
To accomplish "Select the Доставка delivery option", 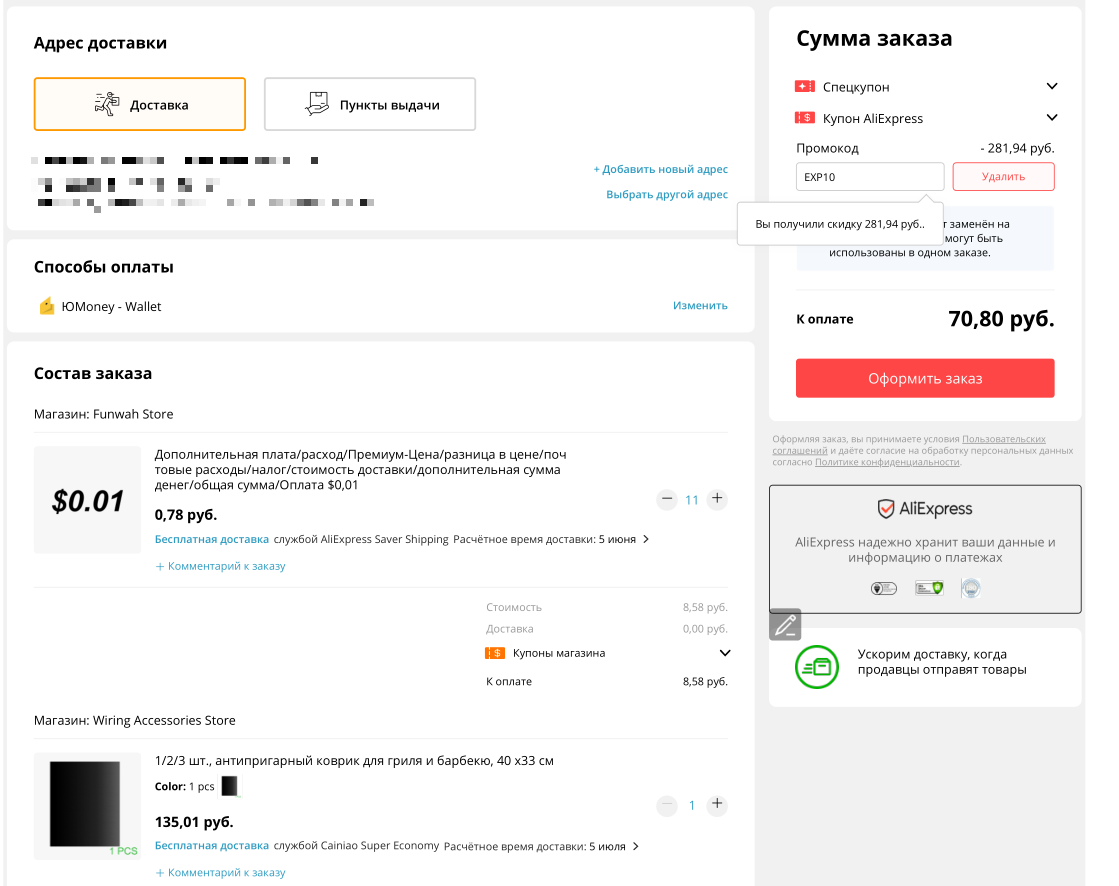I will coord(140,104).
